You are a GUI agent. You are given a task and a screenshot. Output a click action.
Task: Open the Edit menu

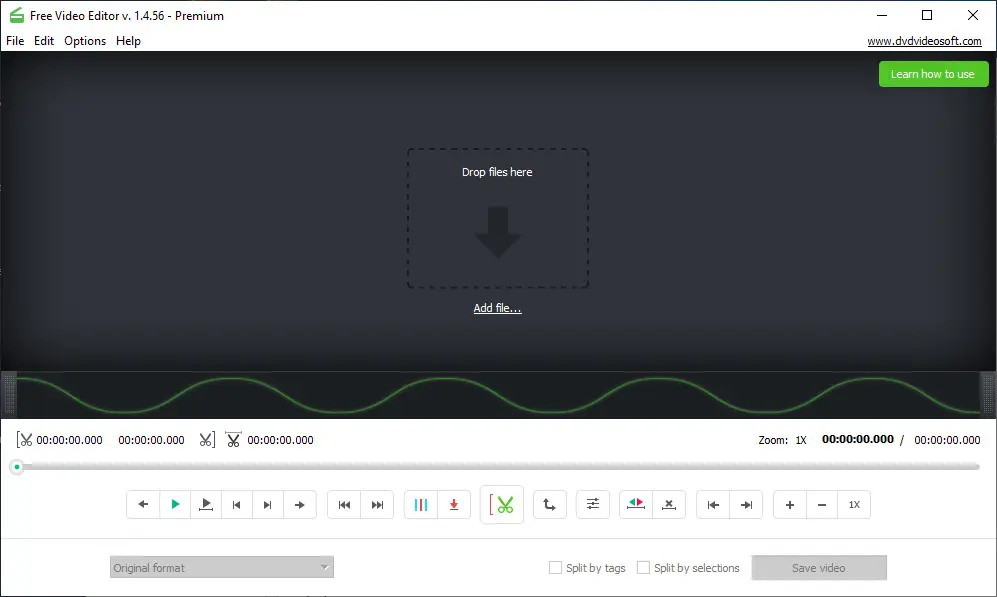(x=44, y=41)
